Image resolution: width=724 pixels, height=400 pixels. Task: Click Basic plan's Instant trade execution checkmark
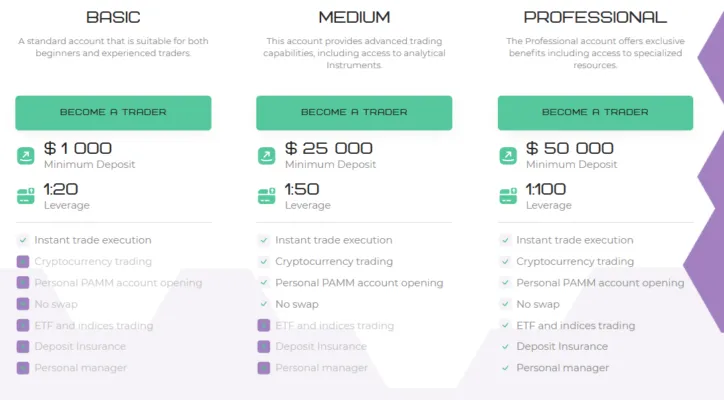23,240
